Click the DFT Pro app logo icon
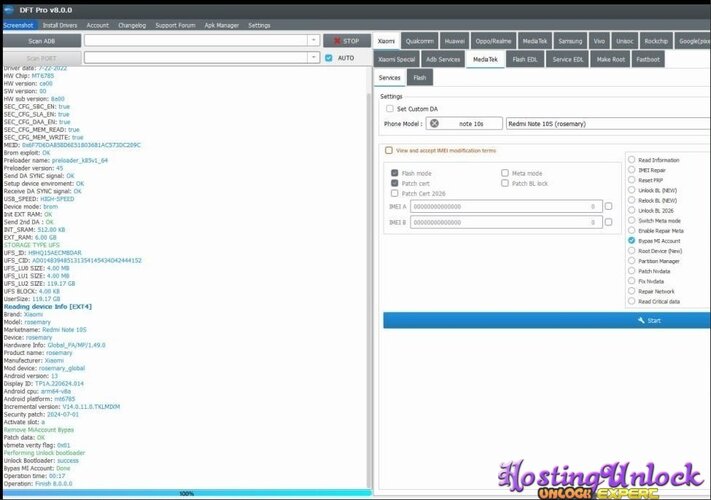 pos(8,10)
